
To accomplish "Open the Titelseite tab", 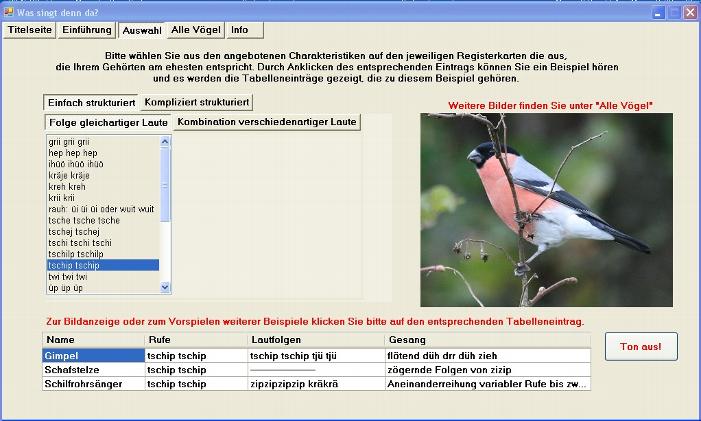I will (x=30, y=30).
